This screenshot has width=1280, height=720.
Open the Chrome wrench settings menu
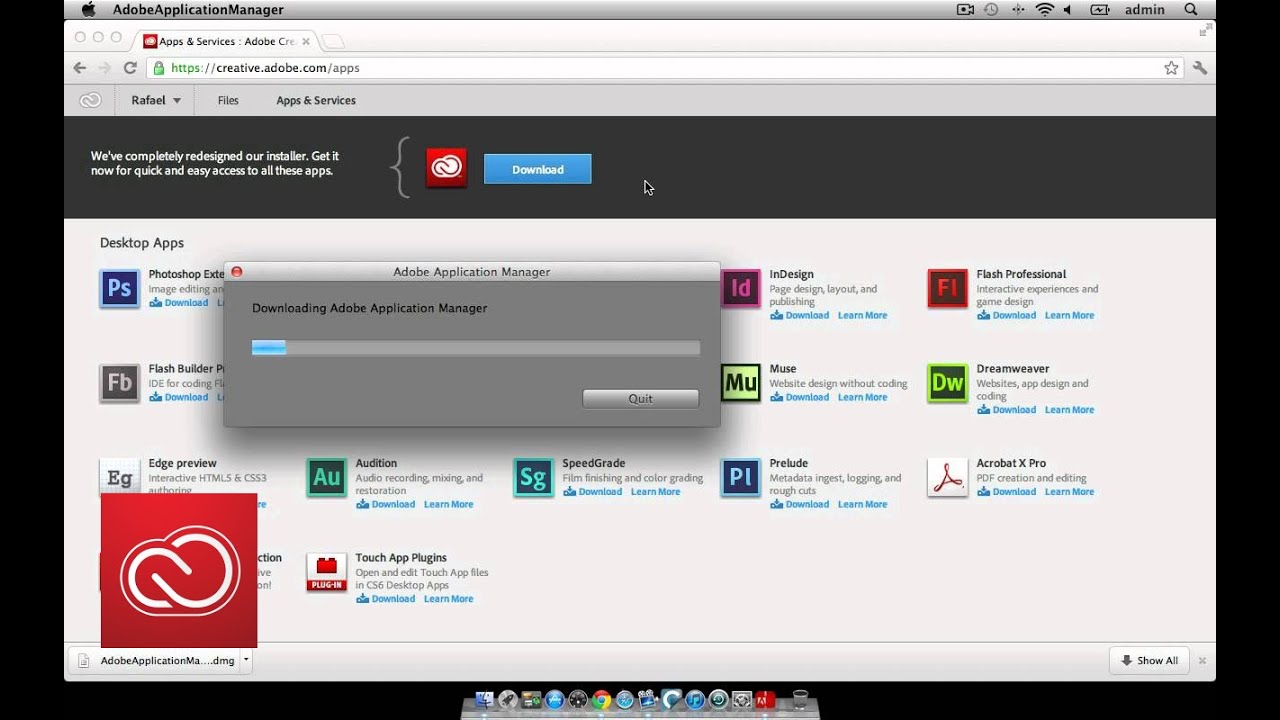(x=1200, y=68)
